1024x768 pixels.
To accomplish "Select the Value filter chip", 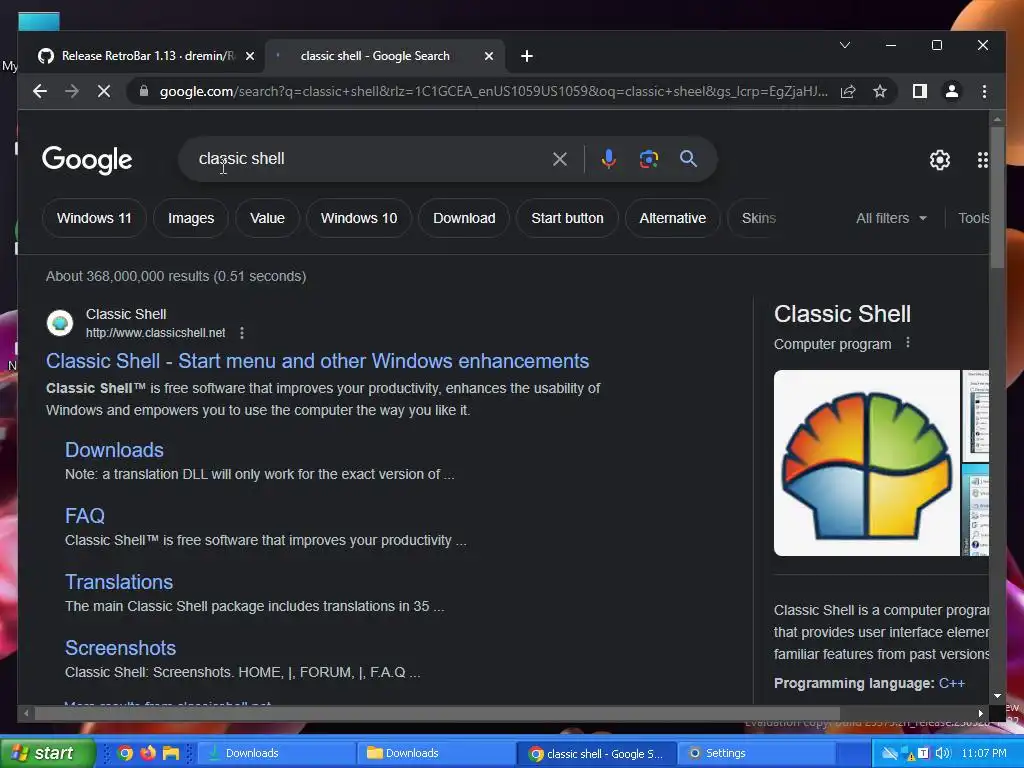I will [x=267, y=218].
